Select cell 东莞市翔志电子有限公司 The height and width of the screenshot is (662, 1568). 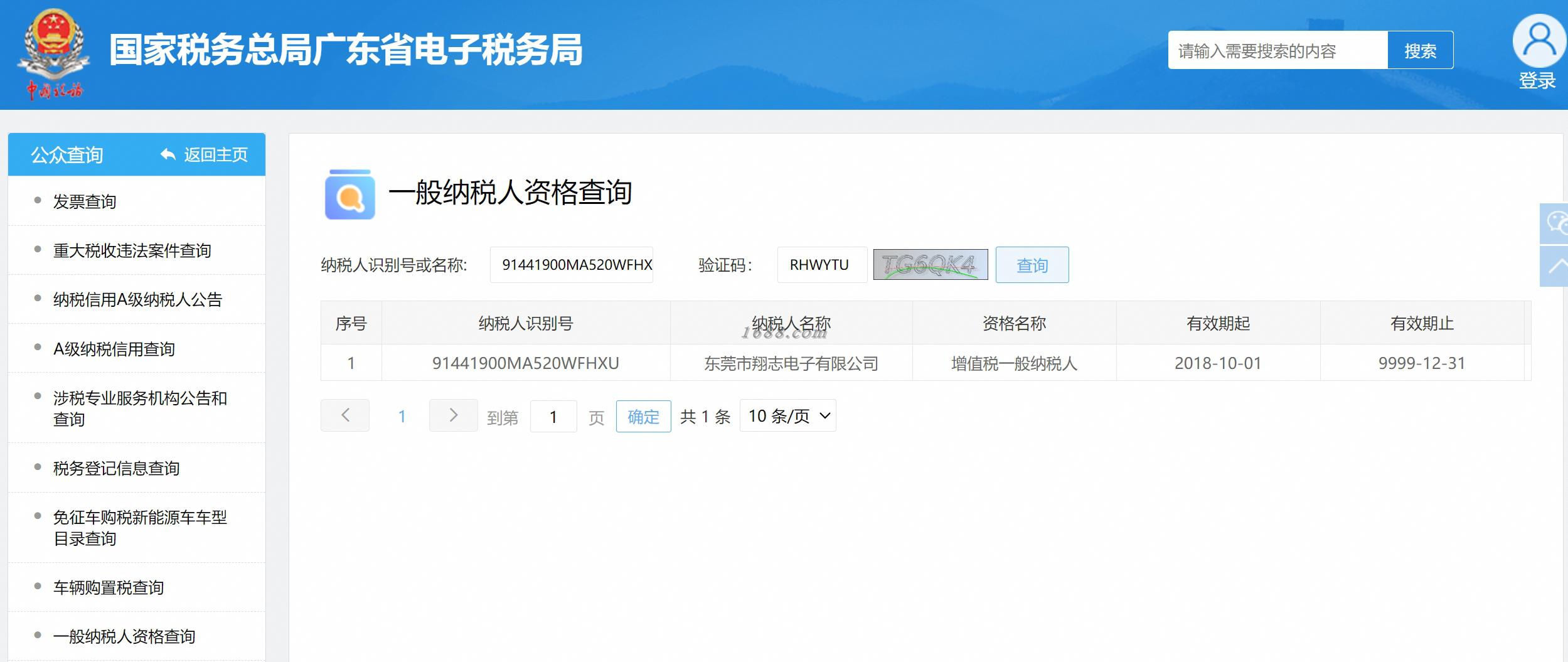(791, 363)
